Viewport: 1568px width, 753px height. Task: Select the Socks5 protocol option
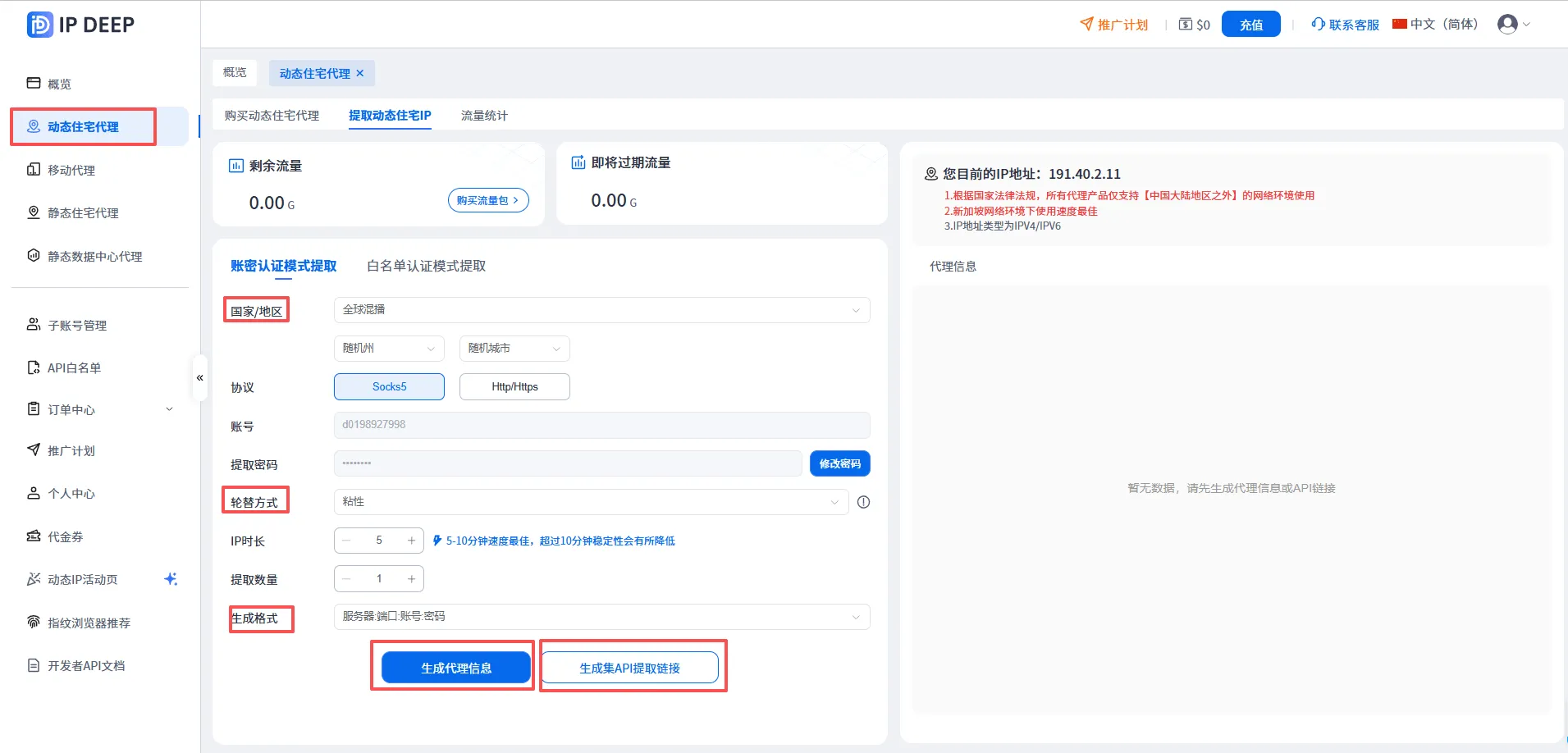coord(389,386)
